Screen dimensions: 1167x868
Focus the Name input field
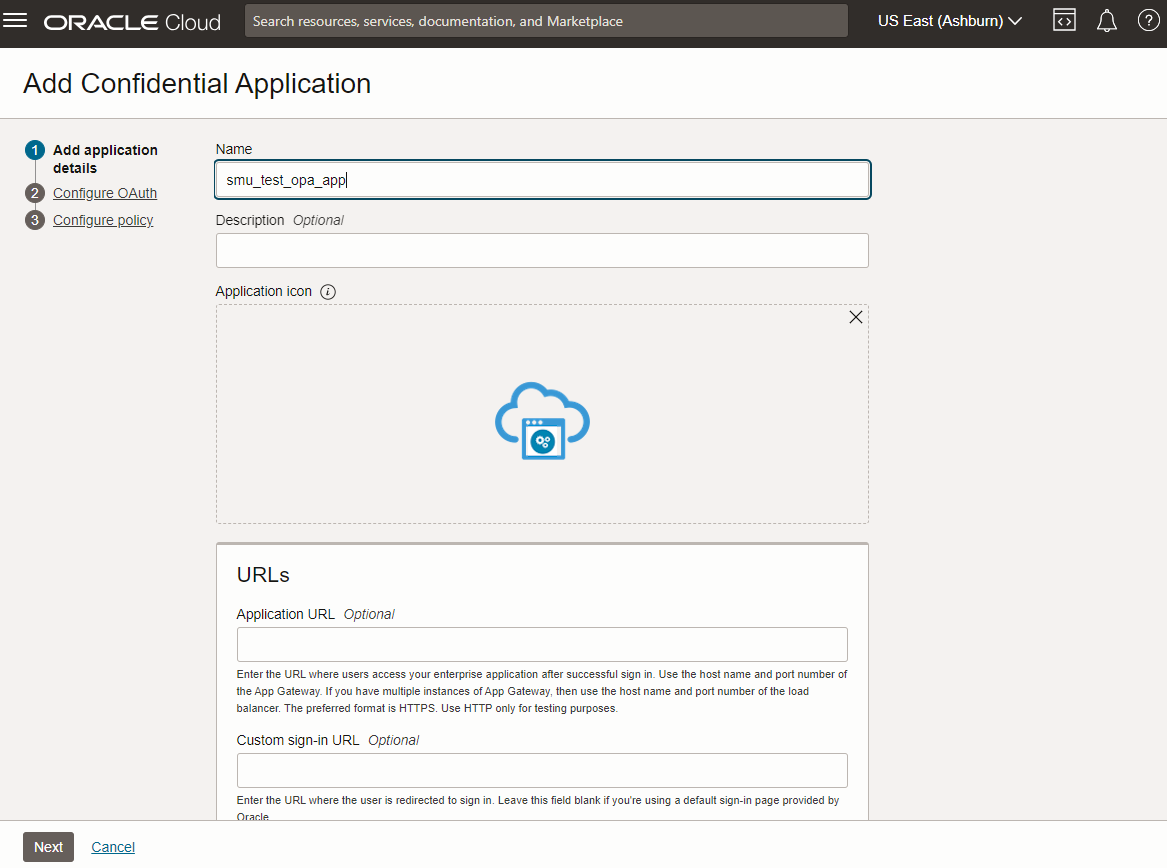[542, 180]
